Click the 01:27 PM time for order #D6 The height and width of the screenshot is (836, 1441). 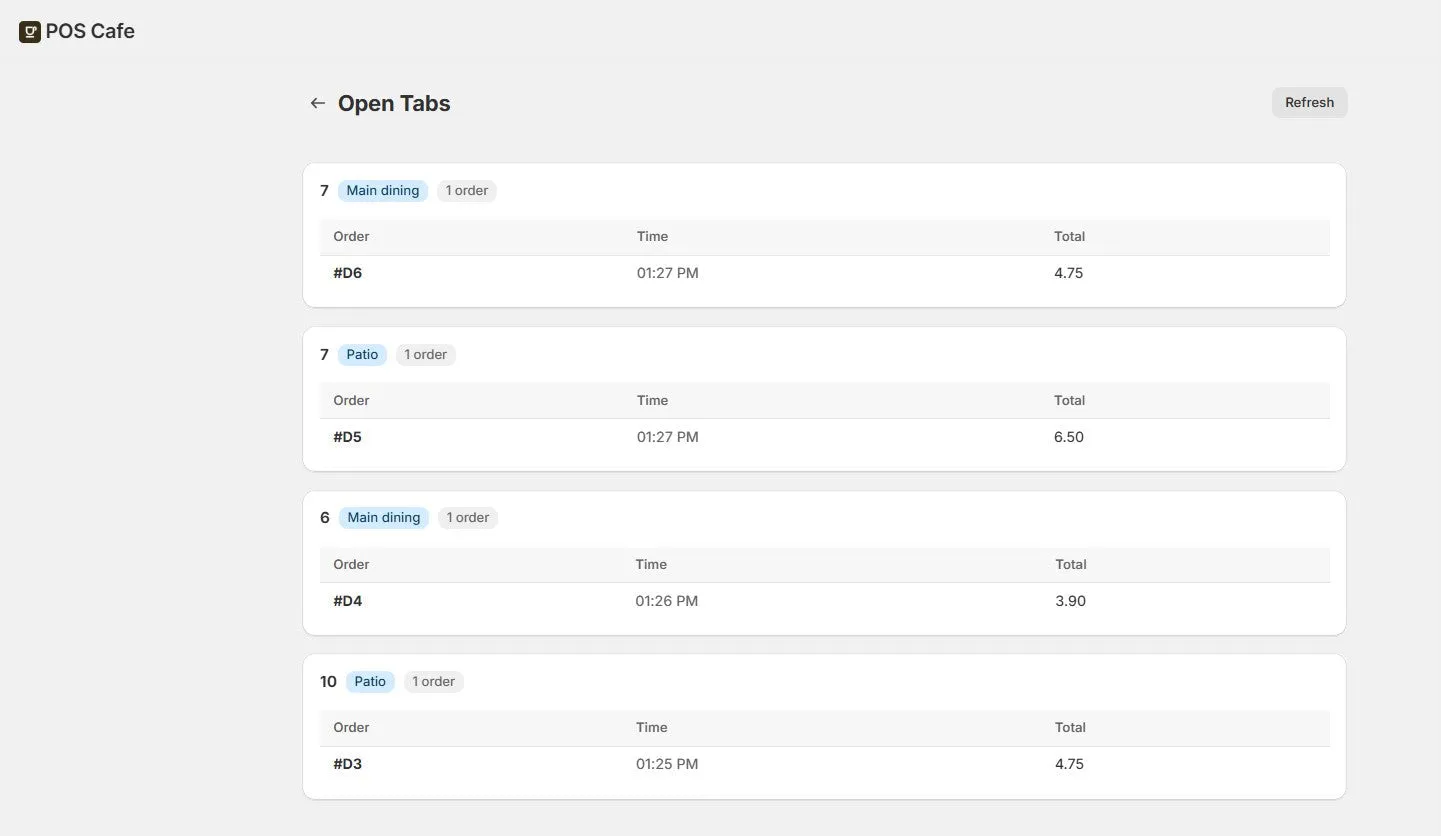pos(668,273)
